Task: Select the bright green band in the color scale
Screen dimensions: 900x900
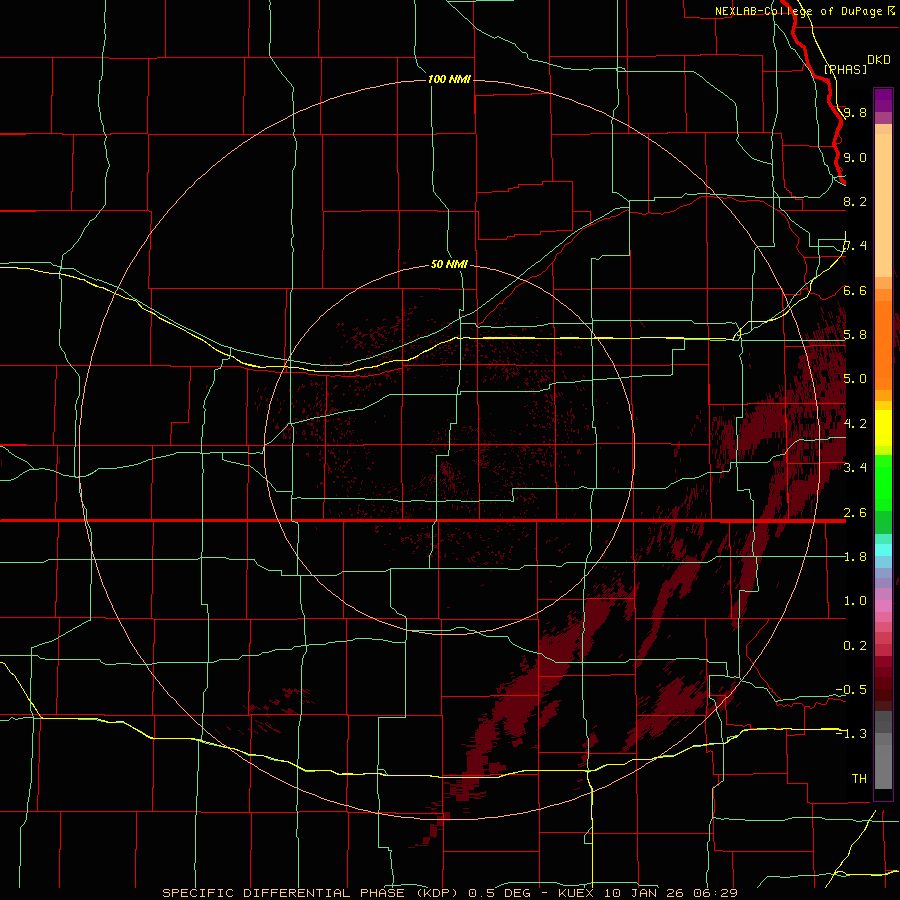Action: click(883, 482)
